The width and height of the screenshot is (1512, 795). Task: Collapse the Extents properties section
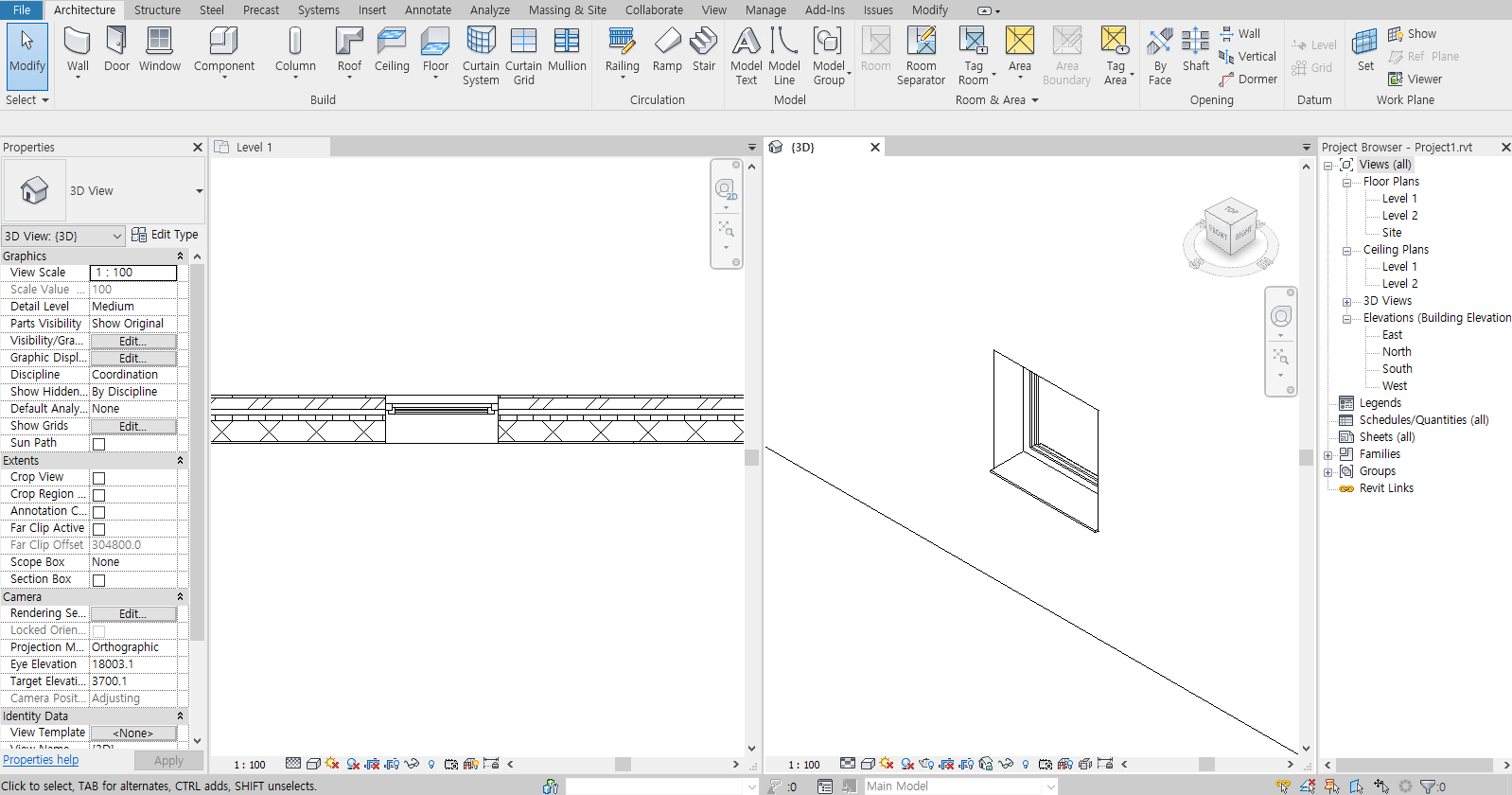click(180, 460)
